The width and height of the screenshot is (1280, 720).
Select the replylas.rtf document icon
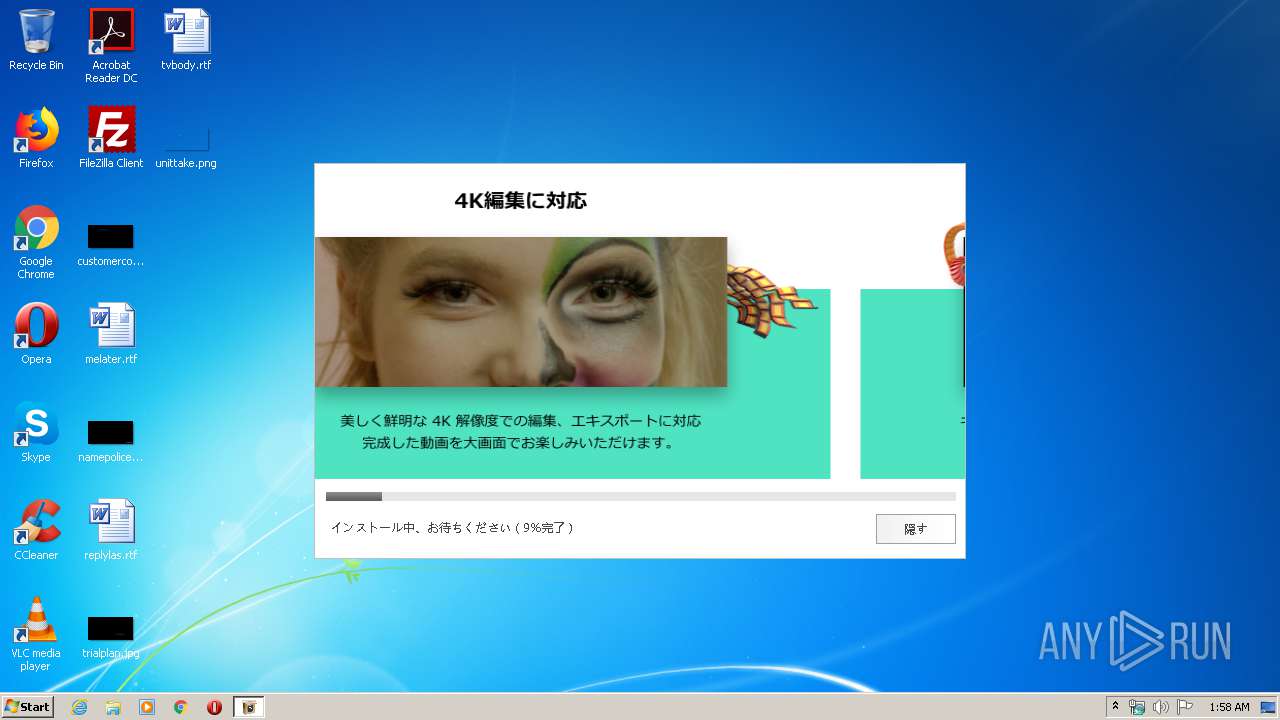pyautogui.click(x=111, y=530)
